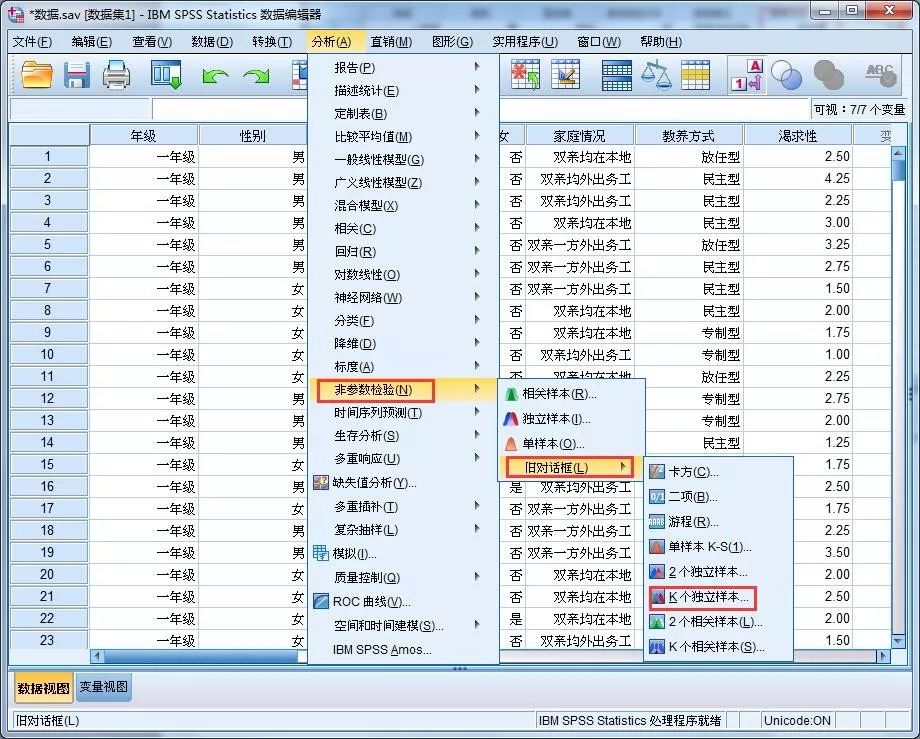The width and height of the screenshot is (920, 739).
Task: Expand the 降维(D) submenu
Action: (403, 344)
